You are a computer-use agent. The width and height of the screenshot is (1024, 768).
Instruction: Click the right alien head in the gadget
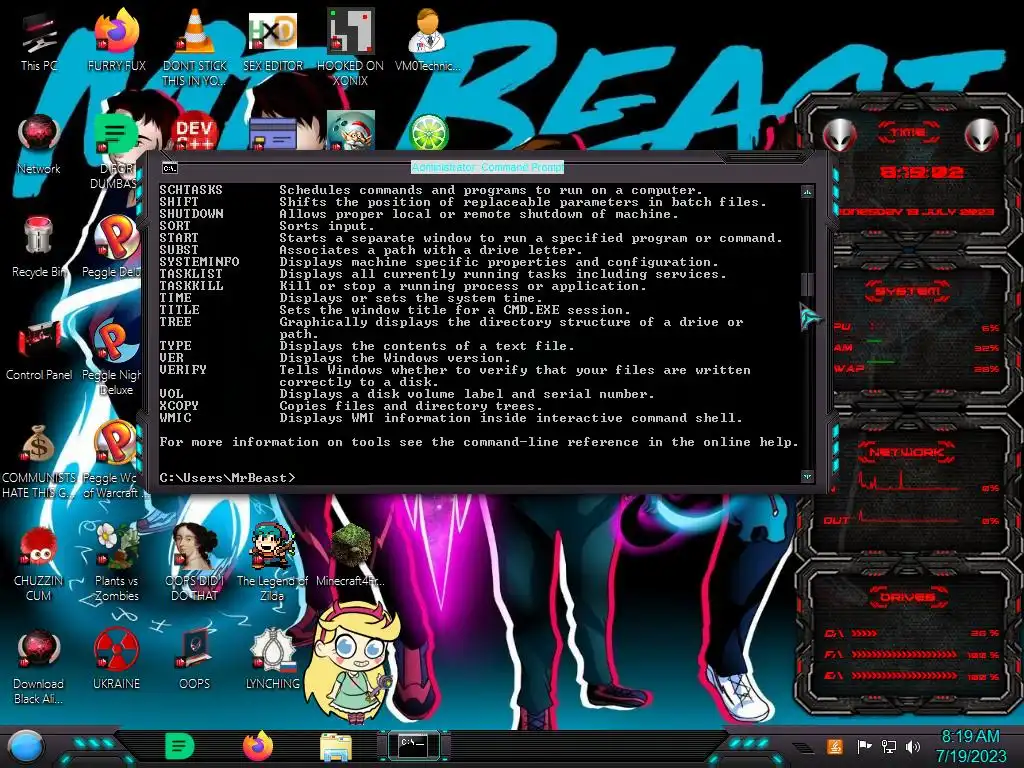982,135
